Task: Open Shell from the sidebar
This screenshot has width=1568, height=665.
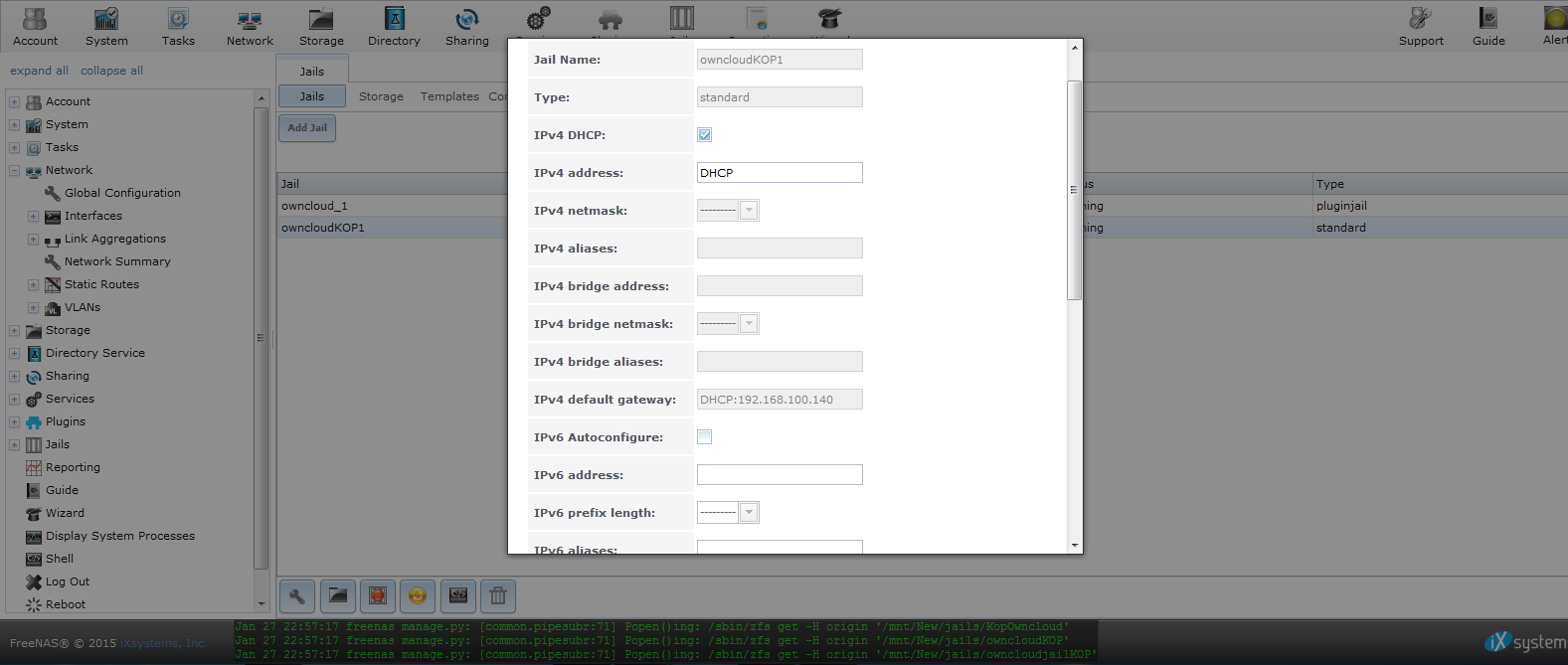Action: pyautogui.click(x=60, y=559)
